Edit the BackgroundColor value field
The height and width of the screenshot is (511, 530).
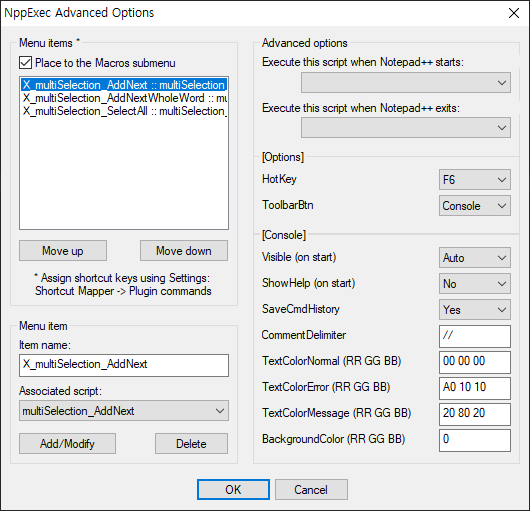click(475, 440)
